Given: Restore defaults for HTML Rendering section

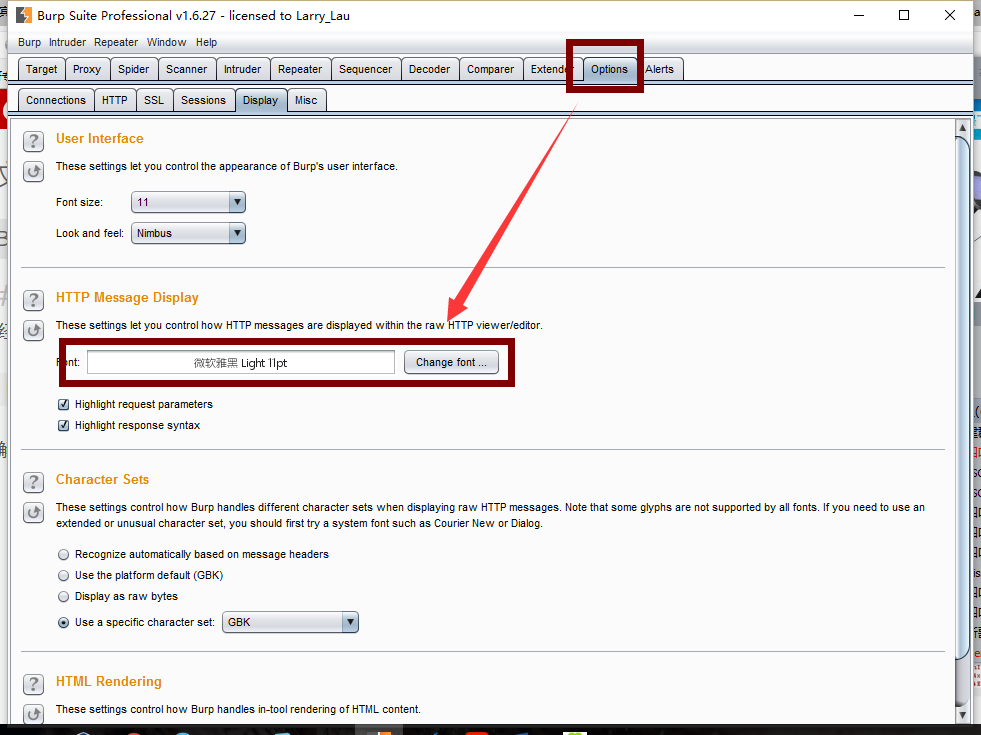Looking at the screenshot, I should tap(33, 713).
